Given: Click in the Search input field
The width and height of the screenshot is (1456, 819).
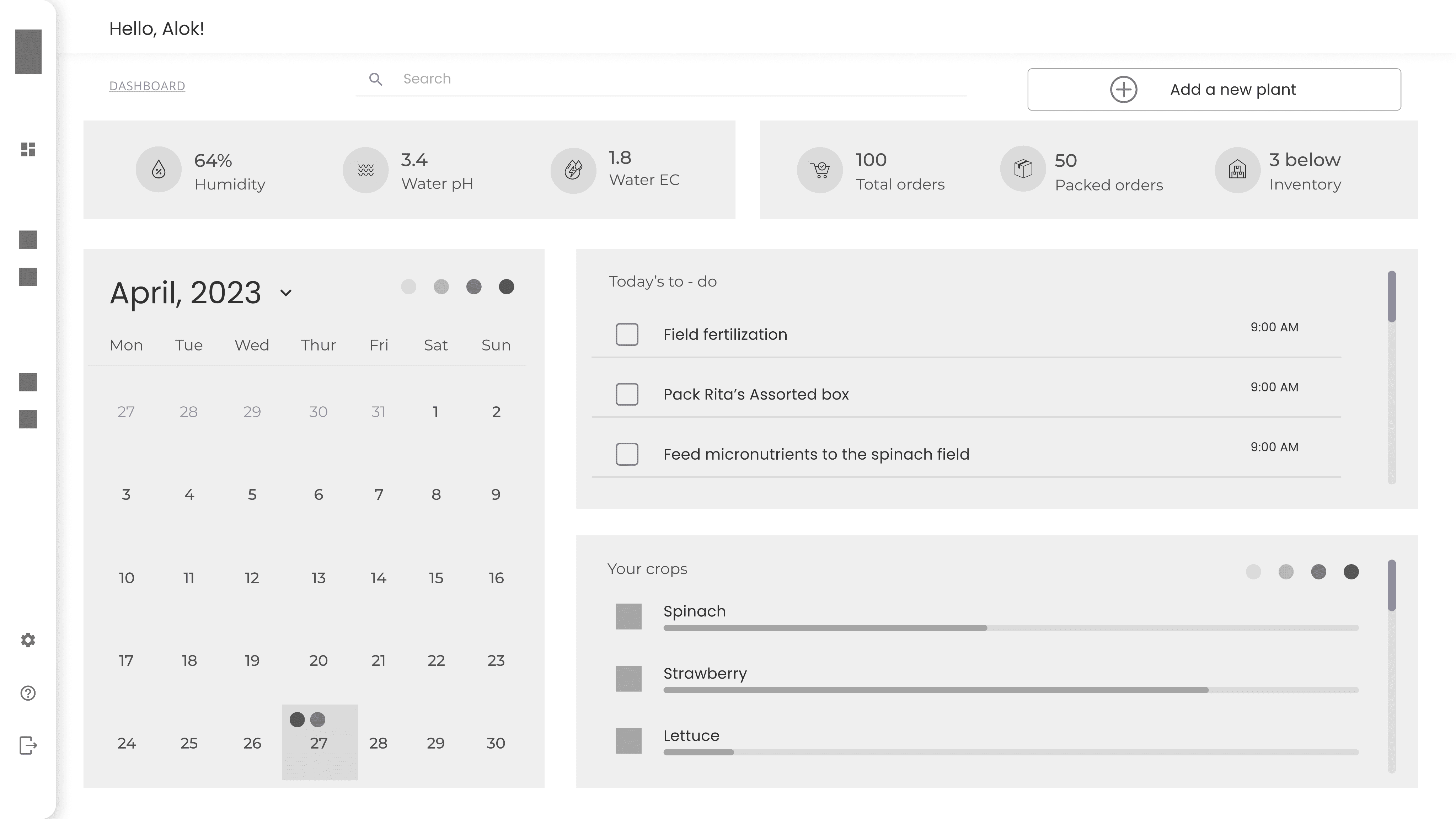Looking at the screenshot, I should click(x=661, y=79).
